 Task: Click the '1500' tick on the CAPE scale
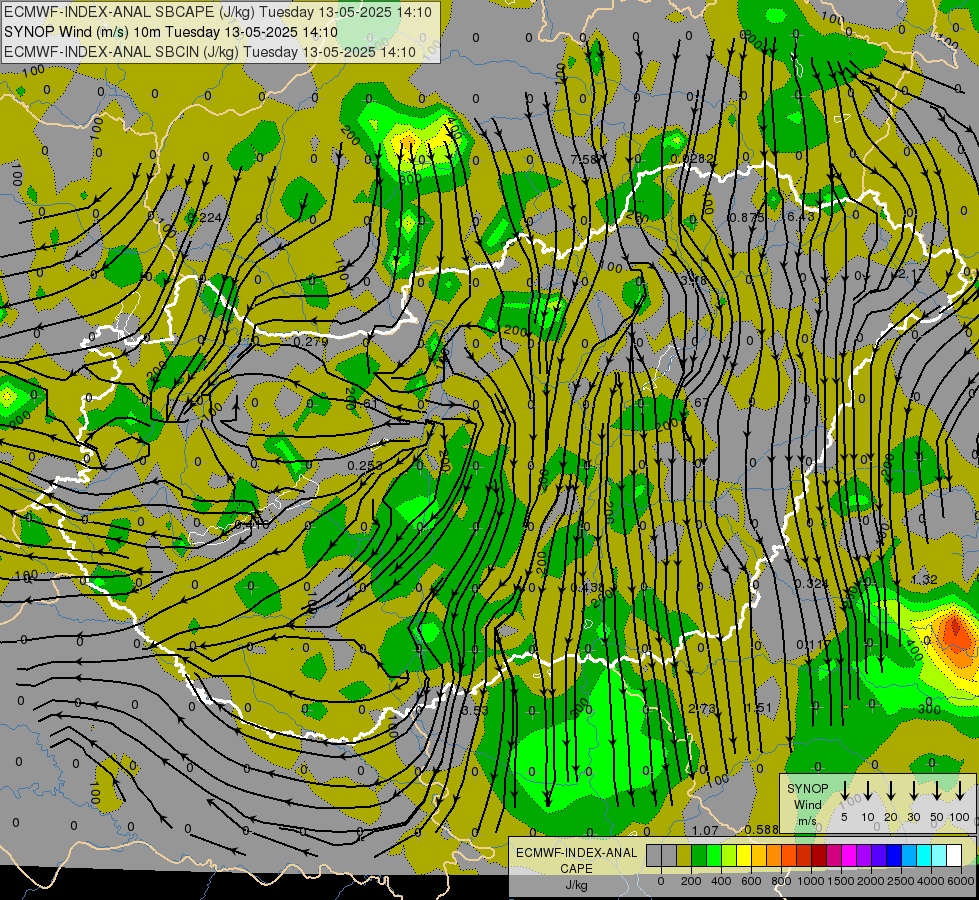(841, 881)
